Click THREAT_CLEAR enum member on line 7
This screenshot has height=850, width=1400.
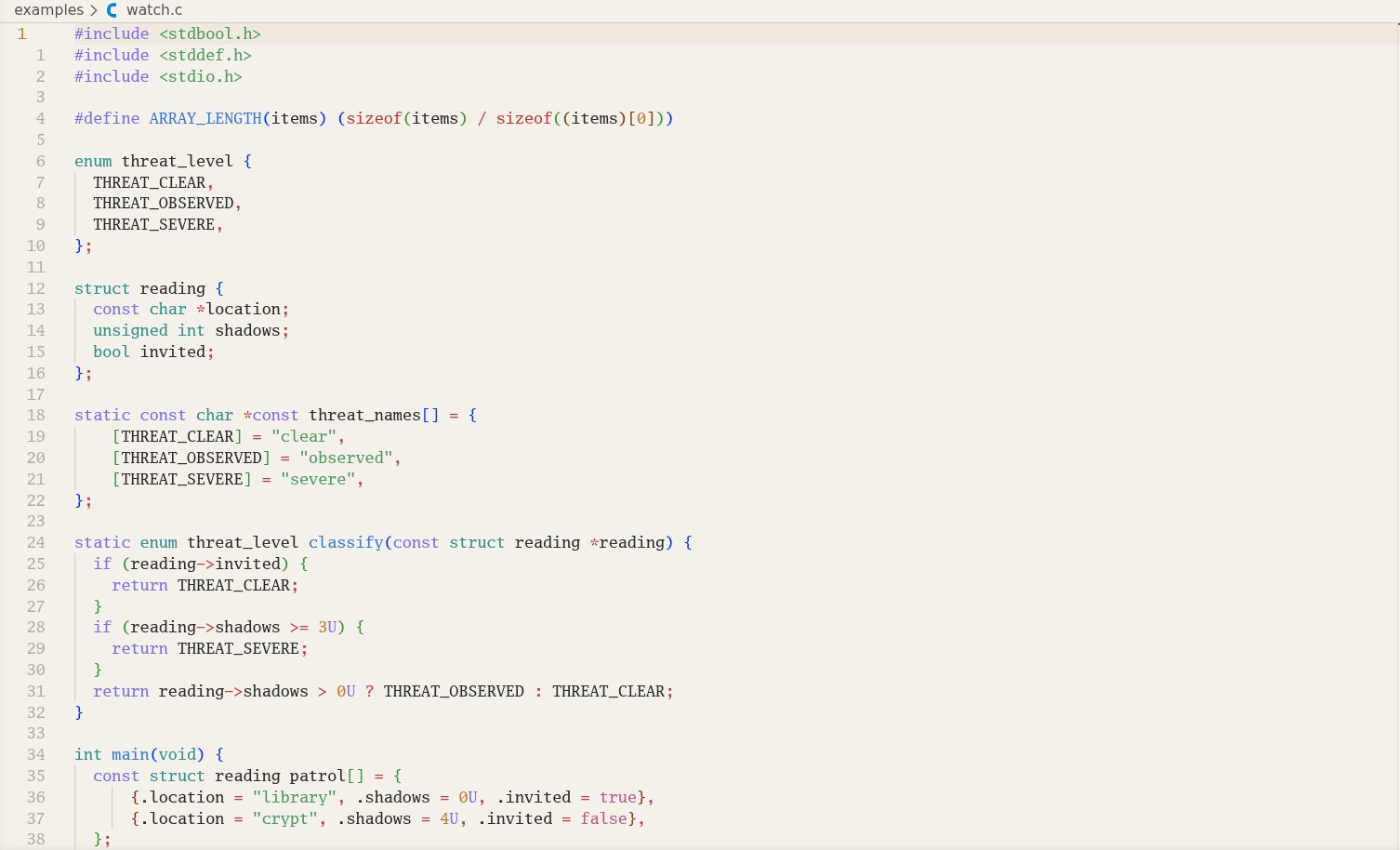(x=149, y=182)
